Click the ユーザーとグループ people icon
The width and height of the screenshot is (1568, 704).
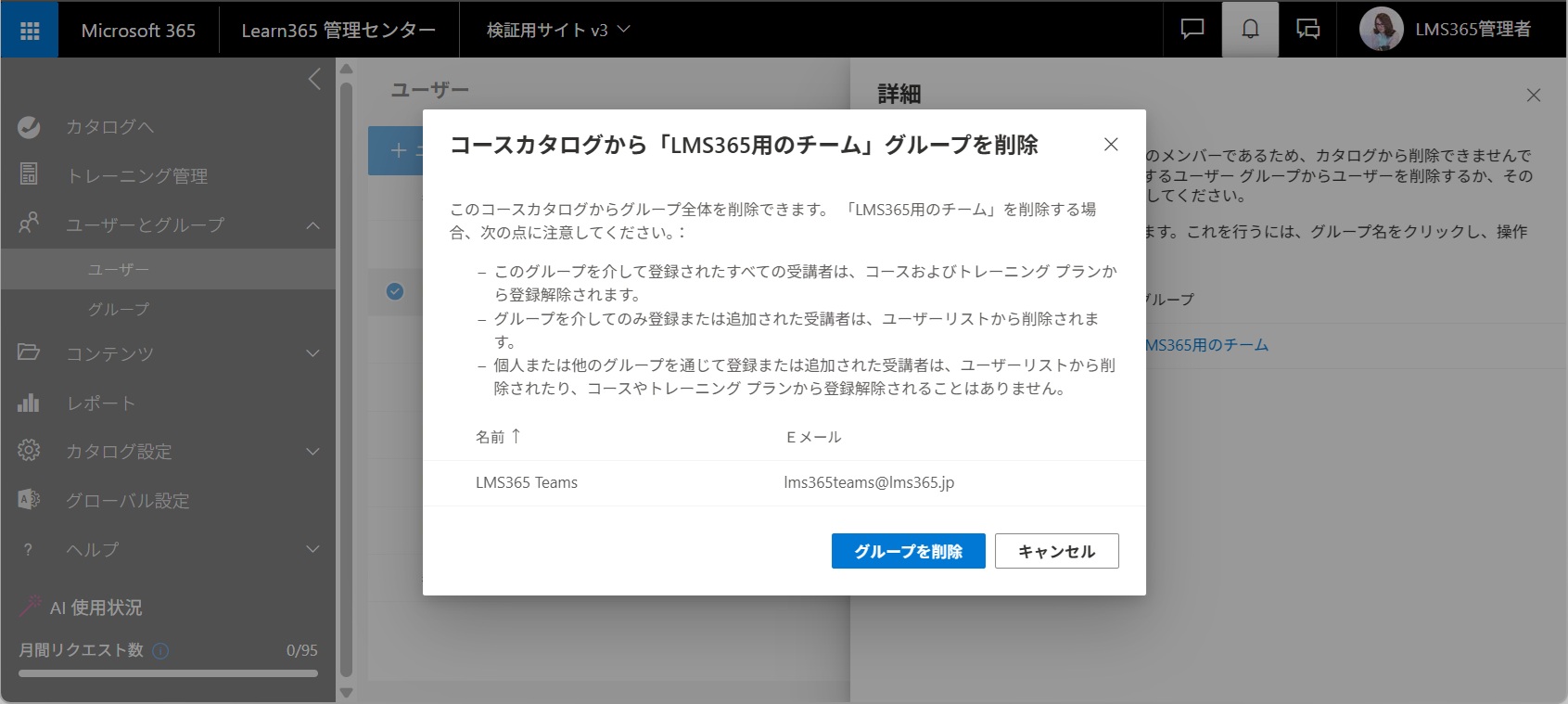pos(29,224)
